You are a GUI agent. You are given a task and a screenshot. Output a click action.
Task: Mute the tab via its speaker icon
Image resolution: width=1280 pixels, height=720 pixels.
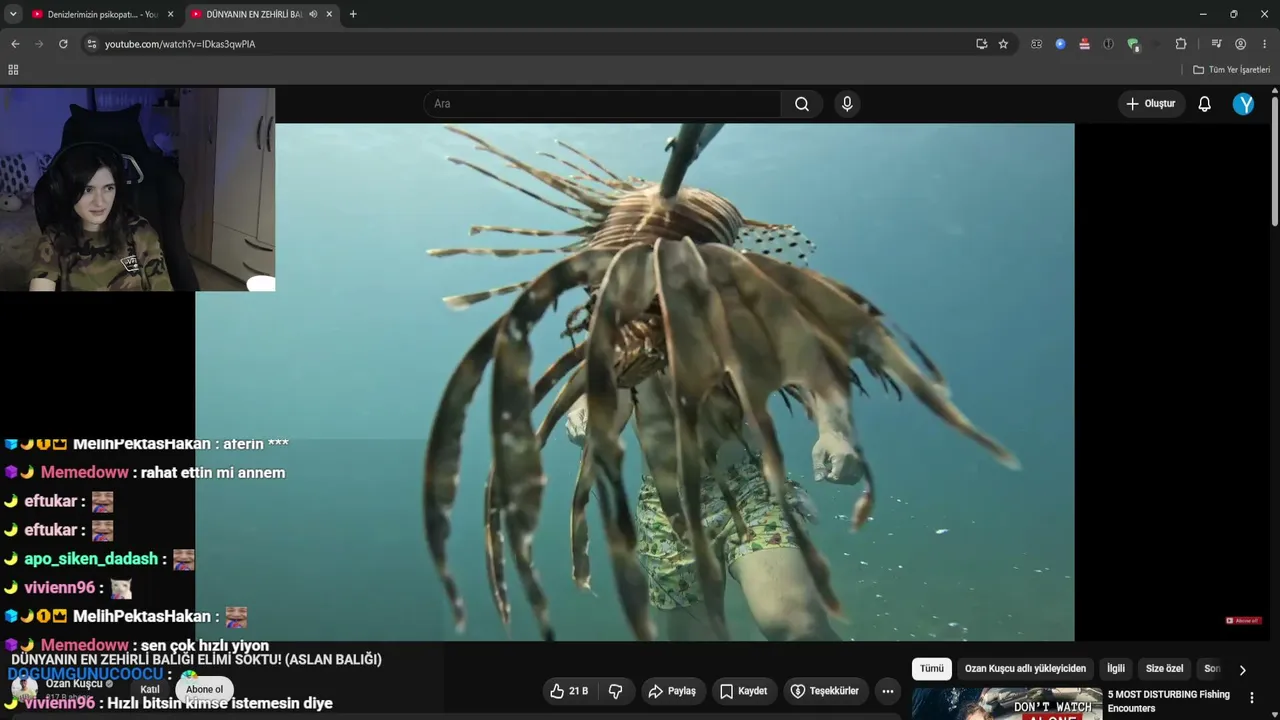pyautogui.click(x=313, y=14)
